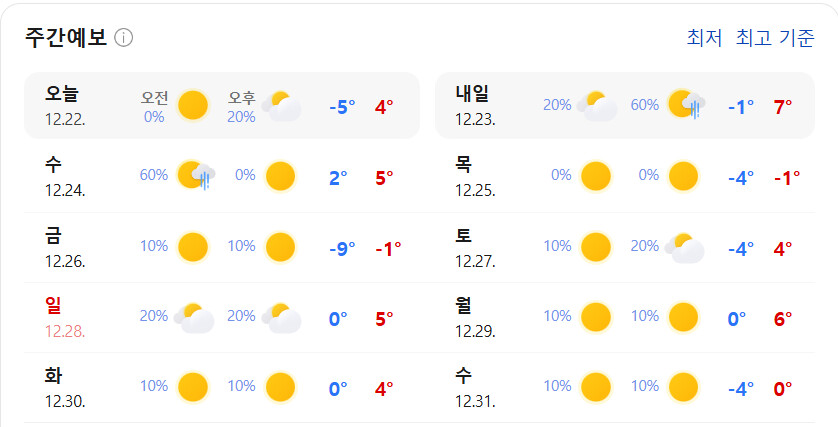Viewport: 838px width, 427px height.
Task: Click Saturday 12.27 afternoon cloudy icon
Action: tap(684, 247)
